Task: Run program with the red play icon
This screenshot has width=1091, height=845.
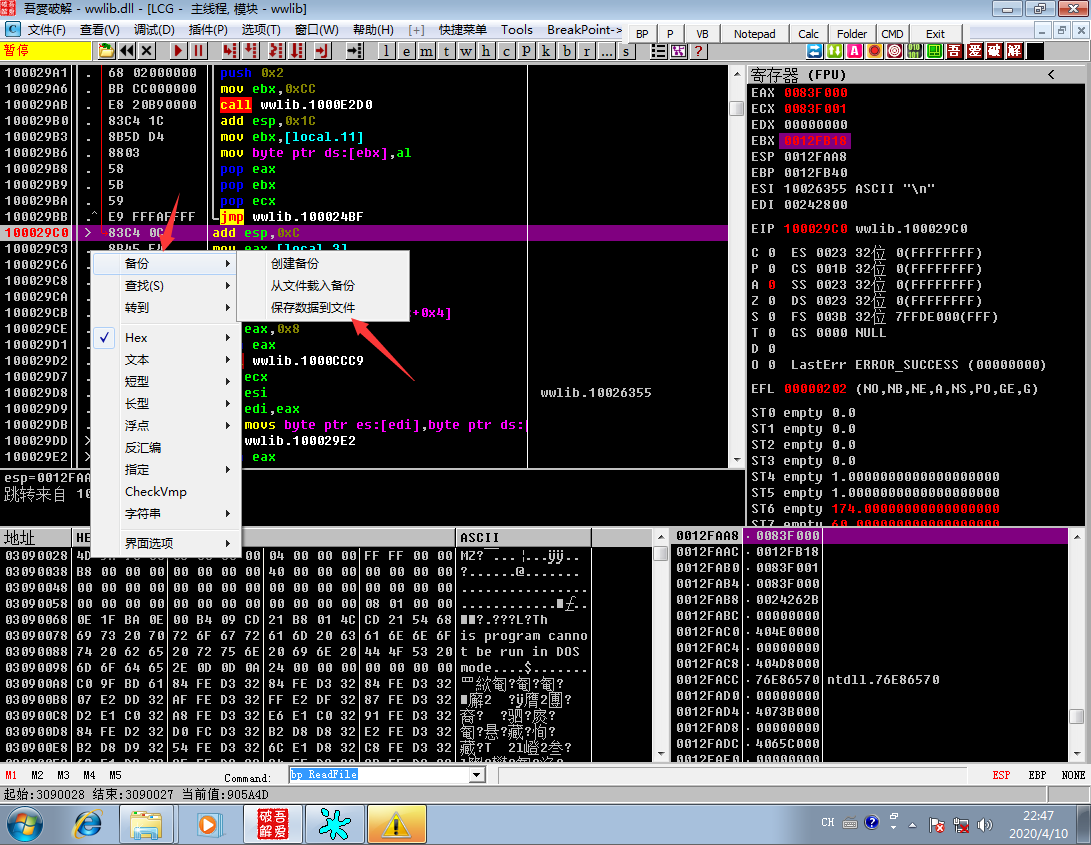Action: 178,51
